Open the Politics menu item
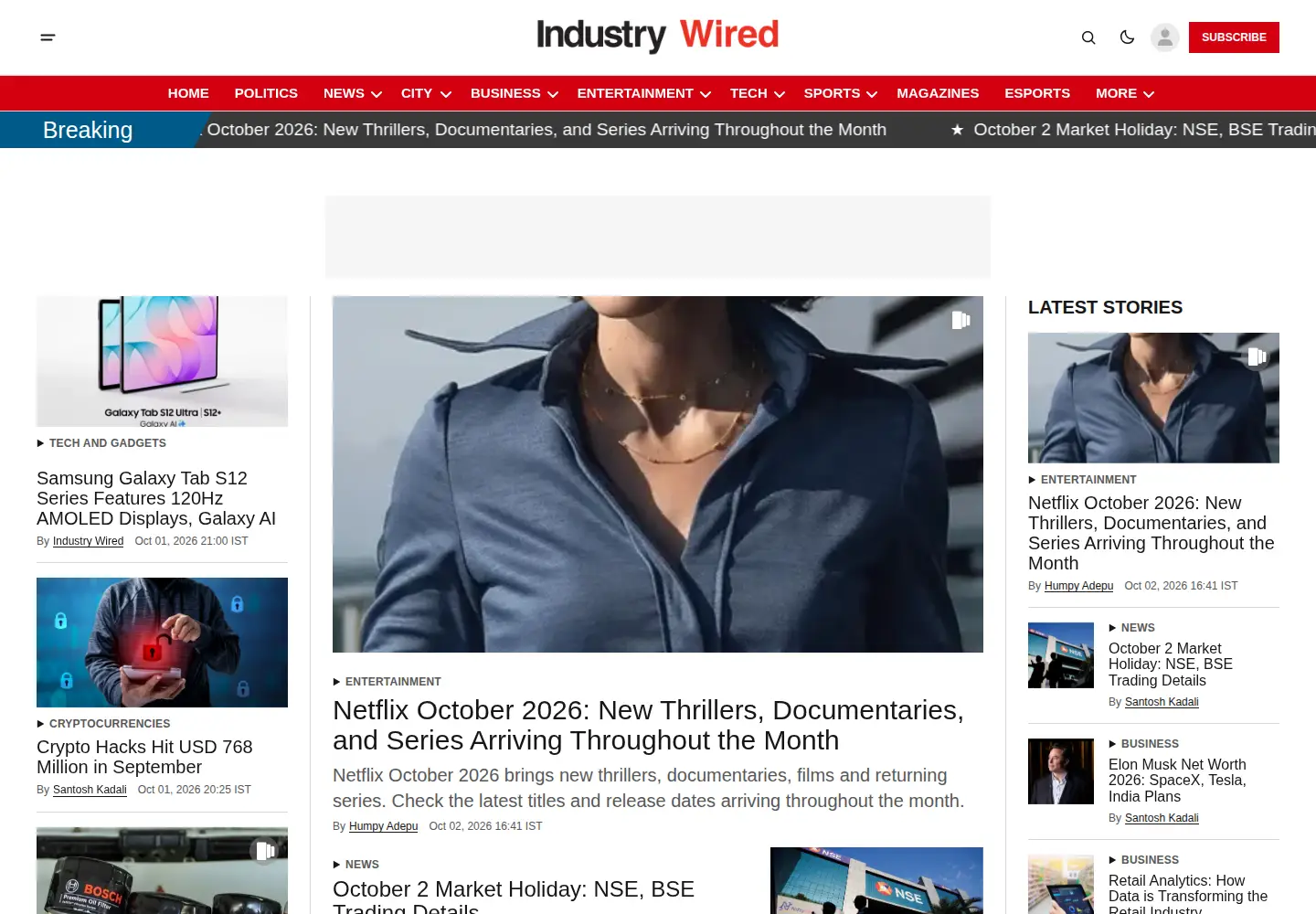Viewport: 1316px width, 914px height. pyautogui.click(x=266, y=93)
